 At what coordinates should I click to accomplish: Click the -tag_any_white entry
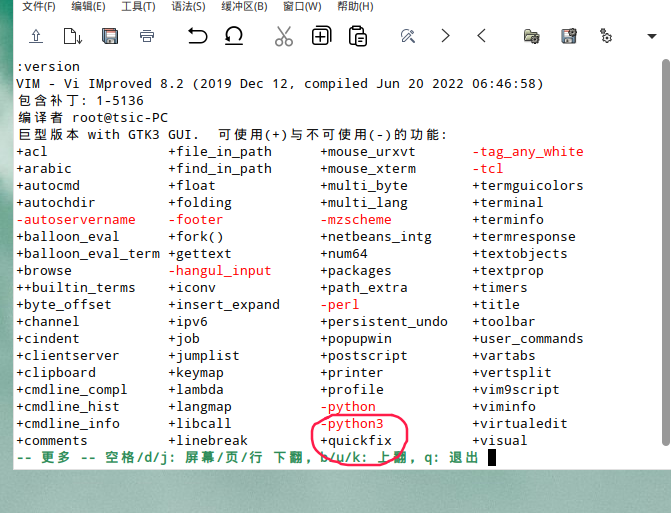point(528,151)
